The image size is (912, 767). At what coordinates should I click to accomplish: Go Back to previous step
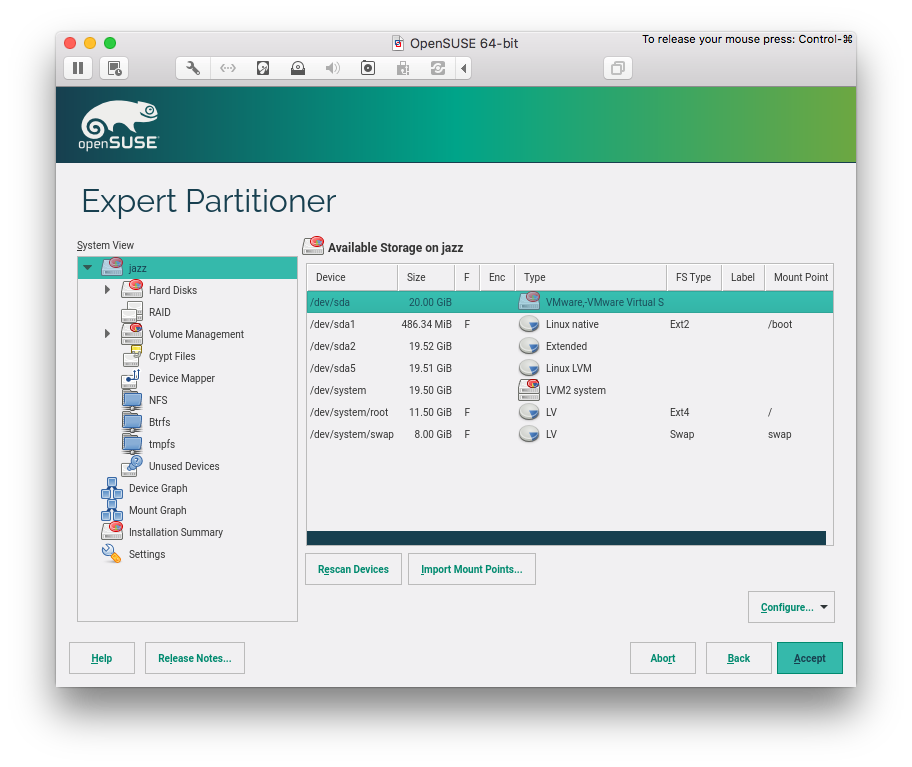click(x=739, y=658)
